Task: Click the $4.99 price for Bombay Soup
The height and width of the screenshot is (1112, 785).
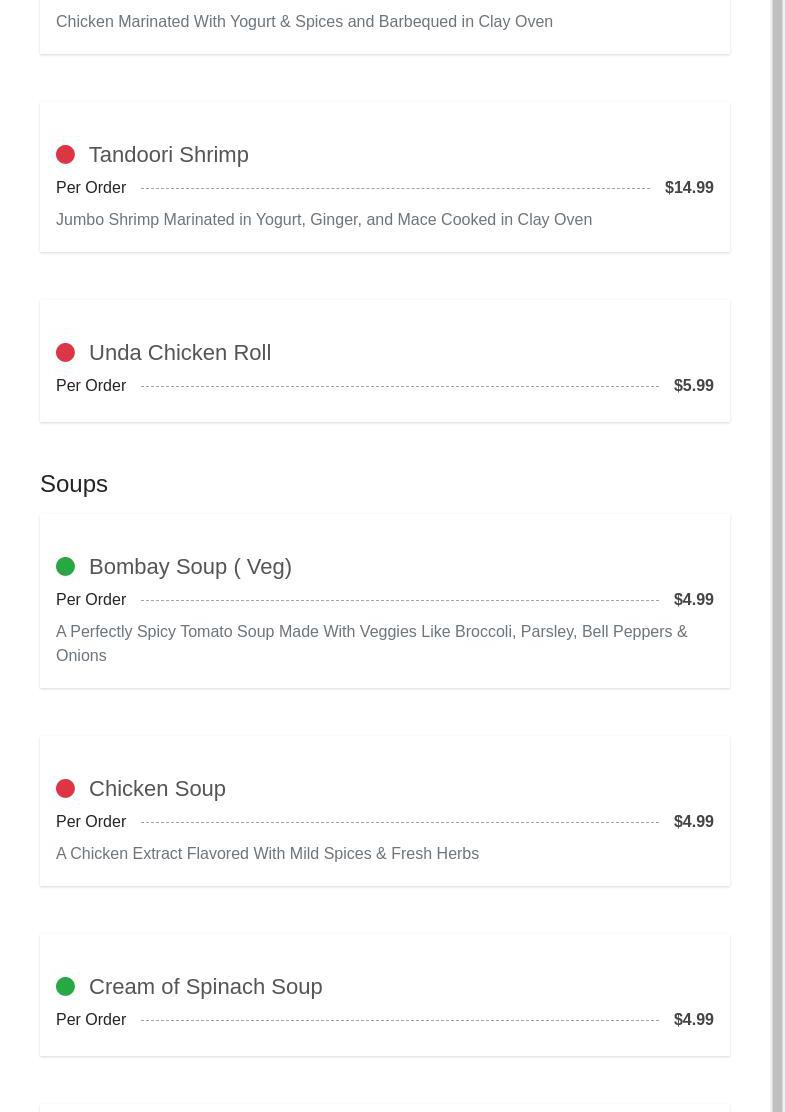Action: (693, 600)
